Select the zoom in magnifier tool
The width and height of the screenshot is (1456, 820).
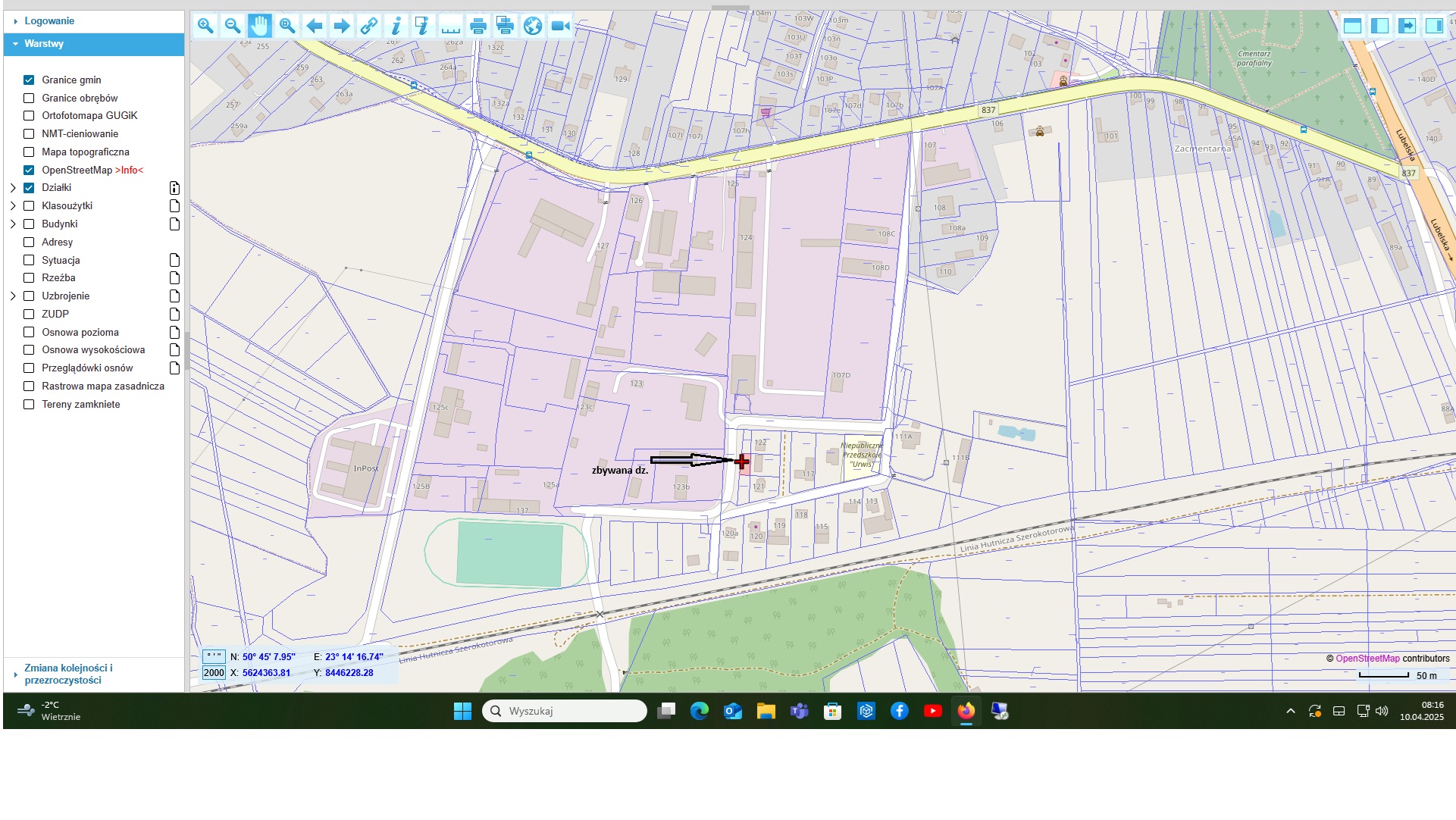[205, 26]
